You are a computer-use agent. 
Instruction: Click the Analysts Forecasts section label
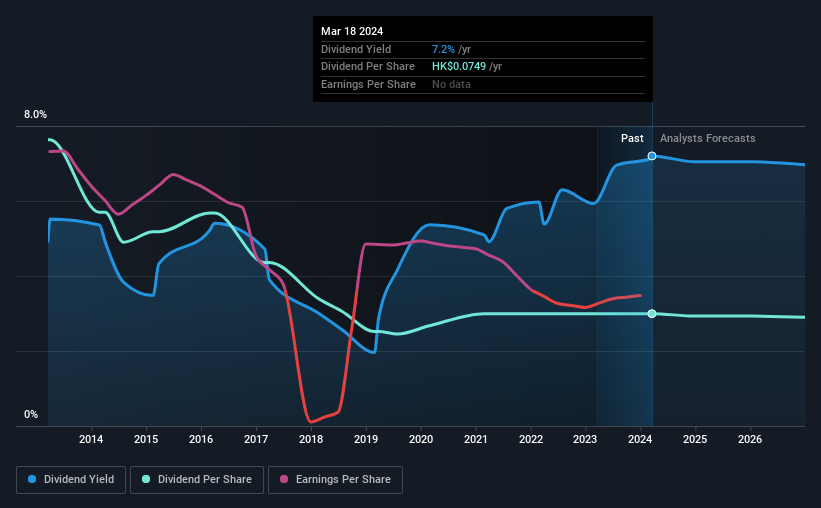coord(707,138)
